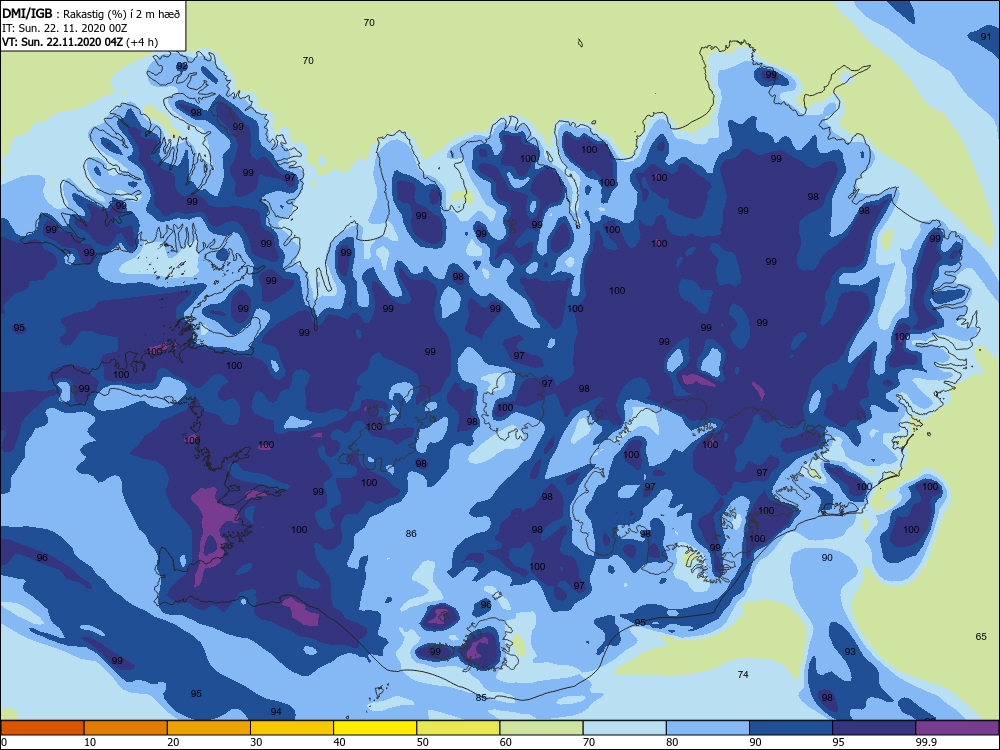Click the title text "DMI/IGB : Rakastig (%) í 2 m hæð"
The image size is (1000, 750).
click(92, 13)
